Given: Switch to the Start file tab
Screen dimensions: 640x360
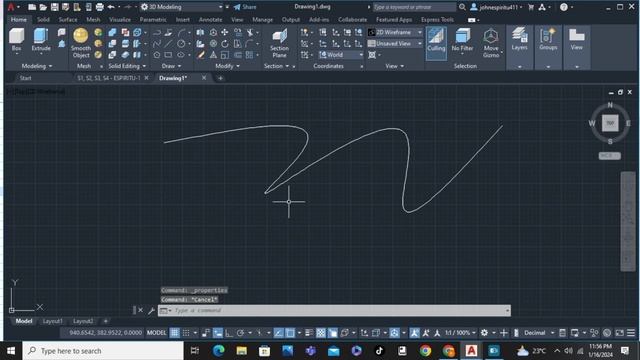Looking at the screenshot, I should [x=25, y=78].
